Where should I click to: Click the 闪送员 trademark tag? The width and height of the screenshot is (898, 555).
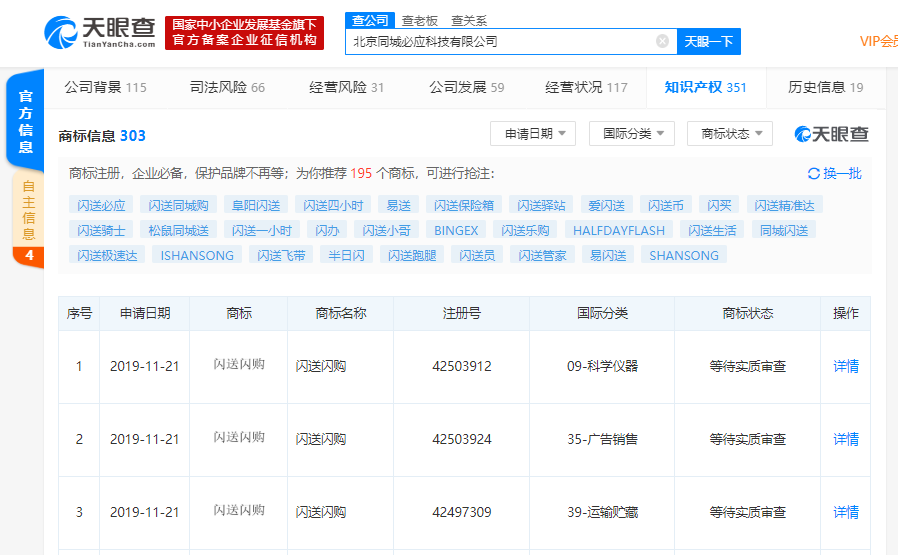[x=477, y=255]
